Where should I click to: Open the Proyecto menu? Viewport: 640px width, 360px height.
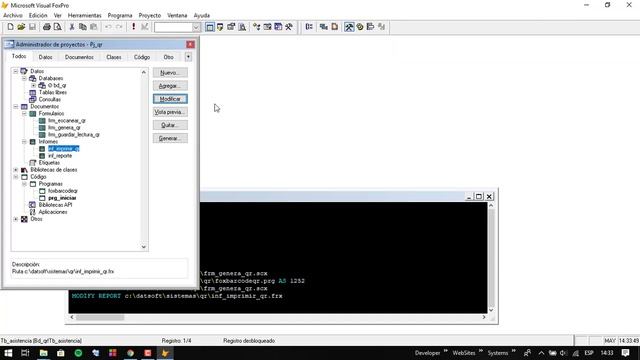coord(149,15)
